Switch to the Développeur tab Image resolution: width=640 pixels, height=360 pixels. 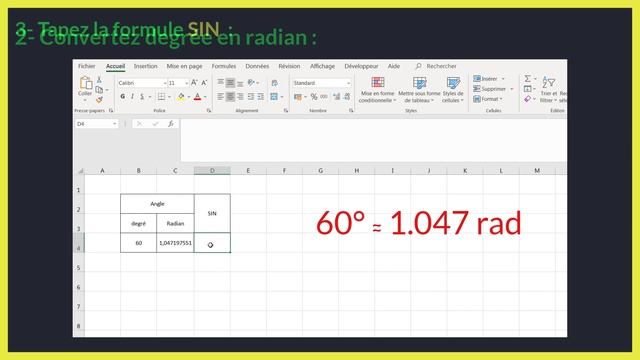tap(361, 66)
